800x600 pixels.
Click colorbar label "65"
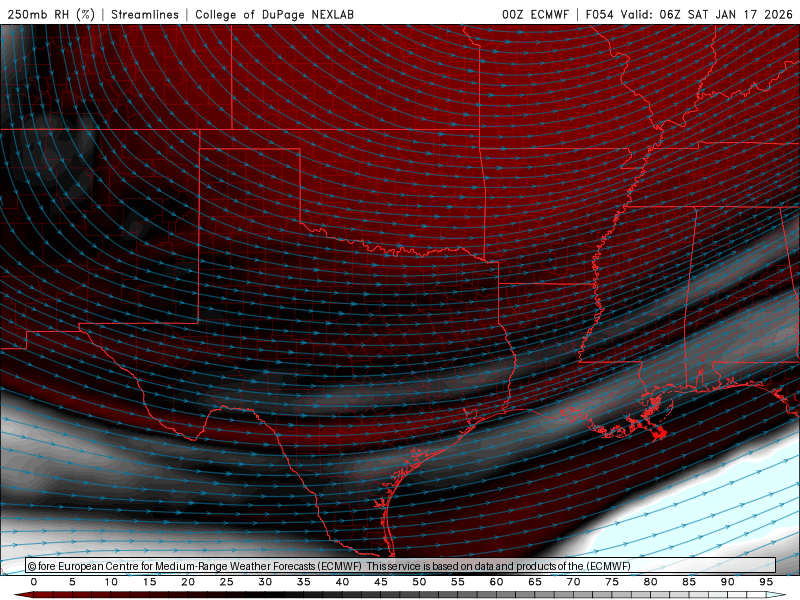click(x=535, y=582)
